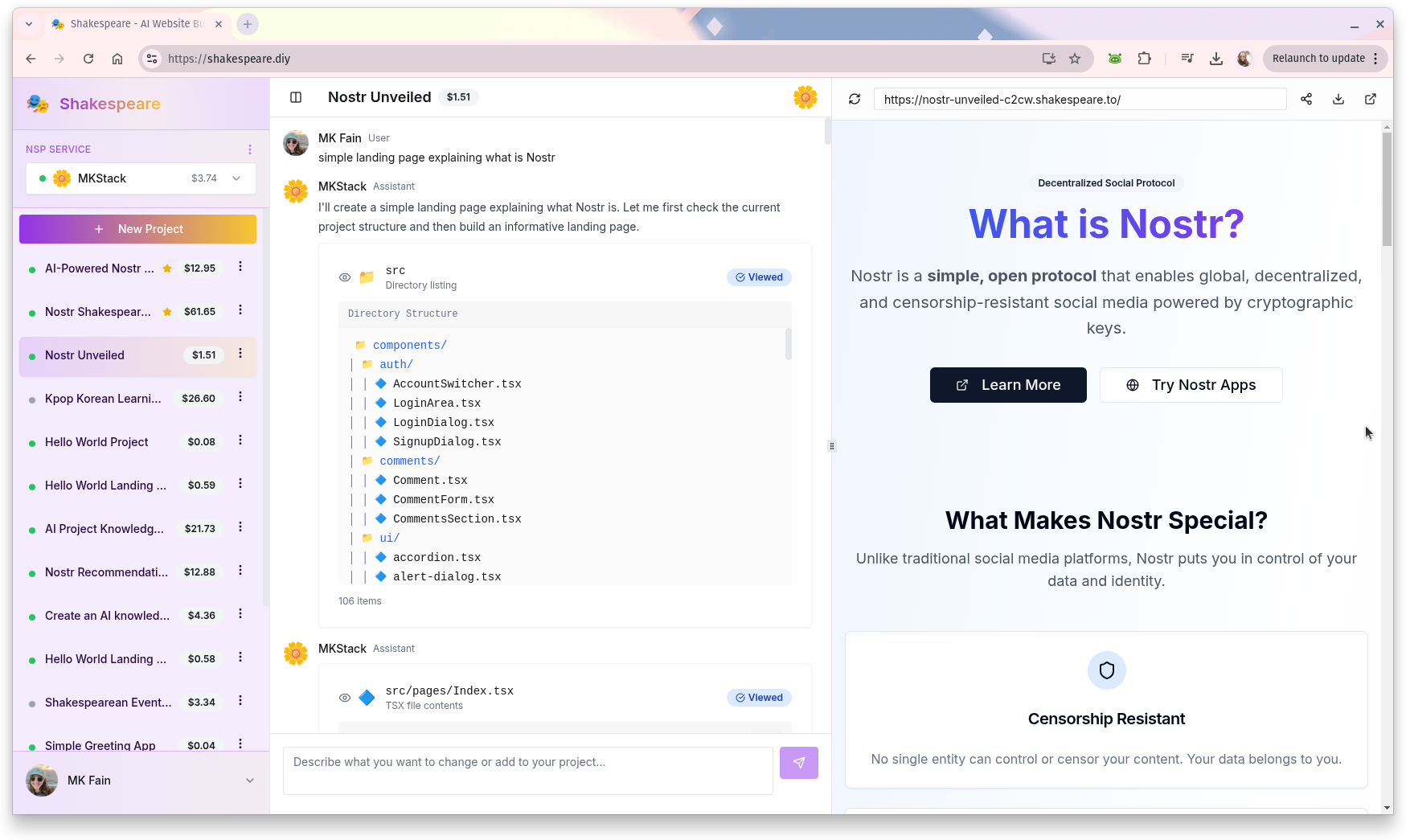1406x840 pixels.
Task: Click LoginDialog.tsx file entry
Action: tap(443, 422)
